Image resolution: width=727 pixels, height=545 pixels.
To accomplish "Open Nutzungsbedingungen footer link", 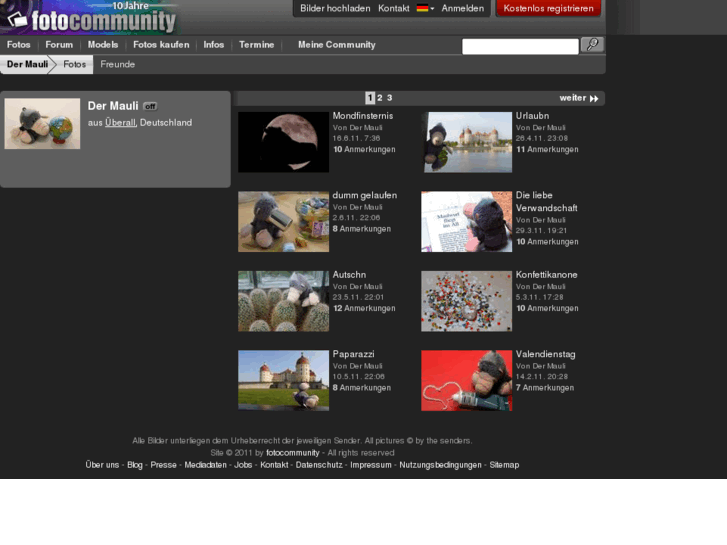I will point(440,465).
